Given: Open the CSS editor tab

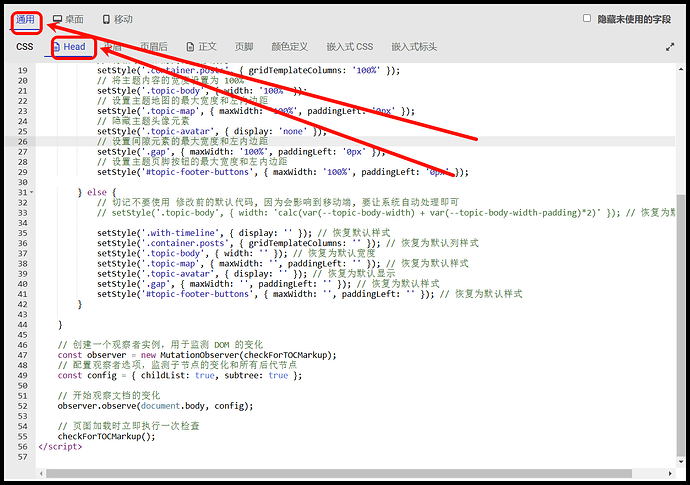Looking at the screenshot, I should (25, 47).
